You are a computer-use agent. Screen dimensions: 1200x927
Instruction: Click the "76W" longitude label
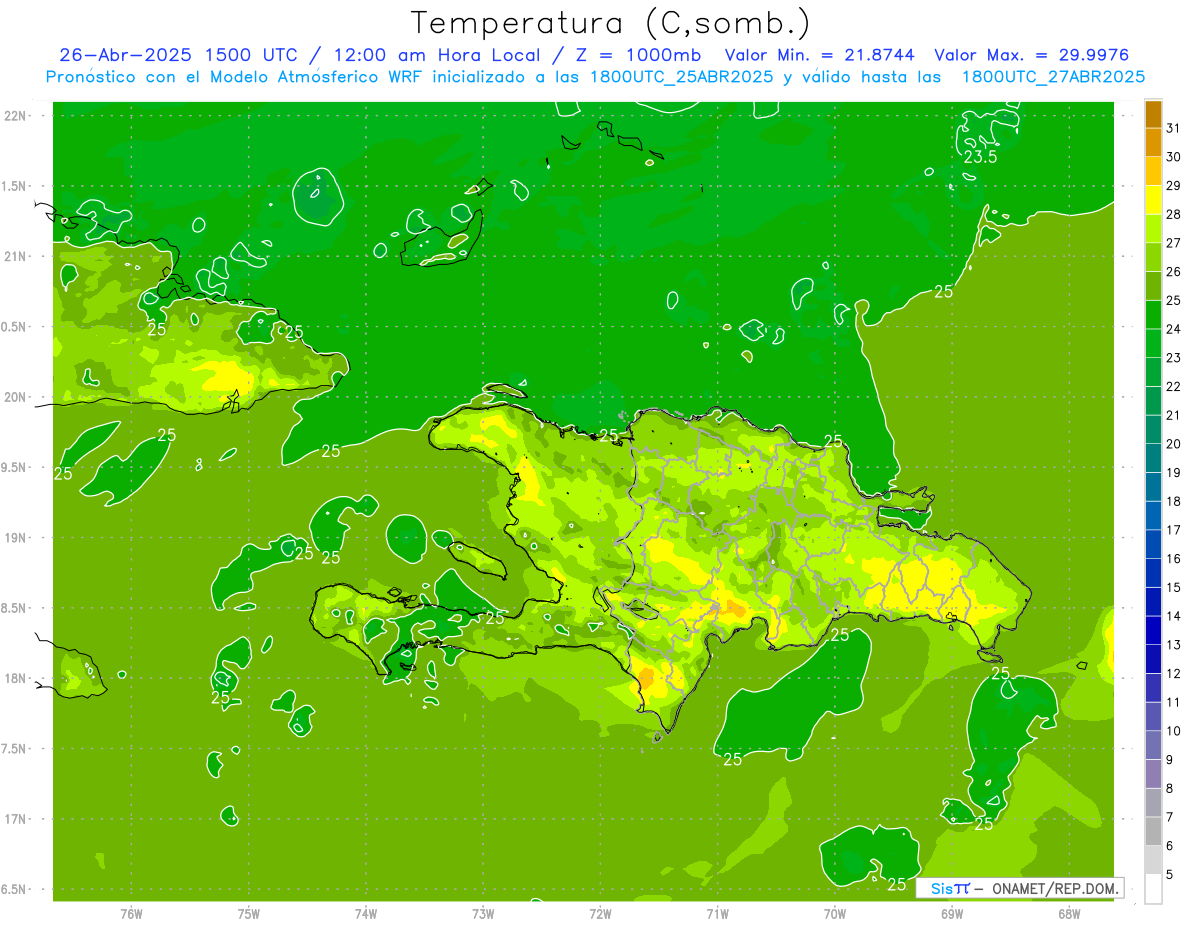131,914
